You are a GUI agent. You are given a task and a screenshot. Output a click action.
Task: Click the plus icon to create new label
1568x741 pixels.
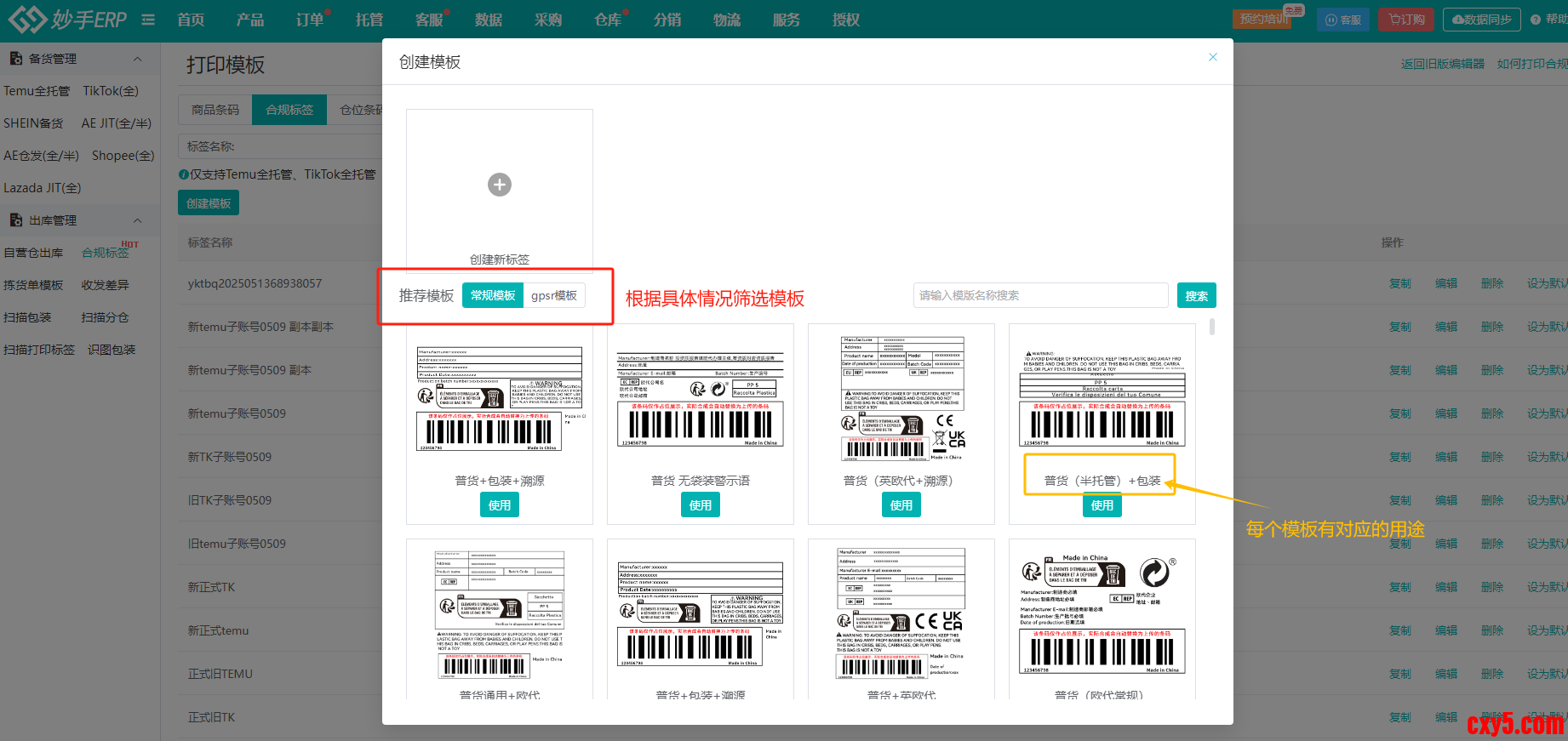pos(500,185)
